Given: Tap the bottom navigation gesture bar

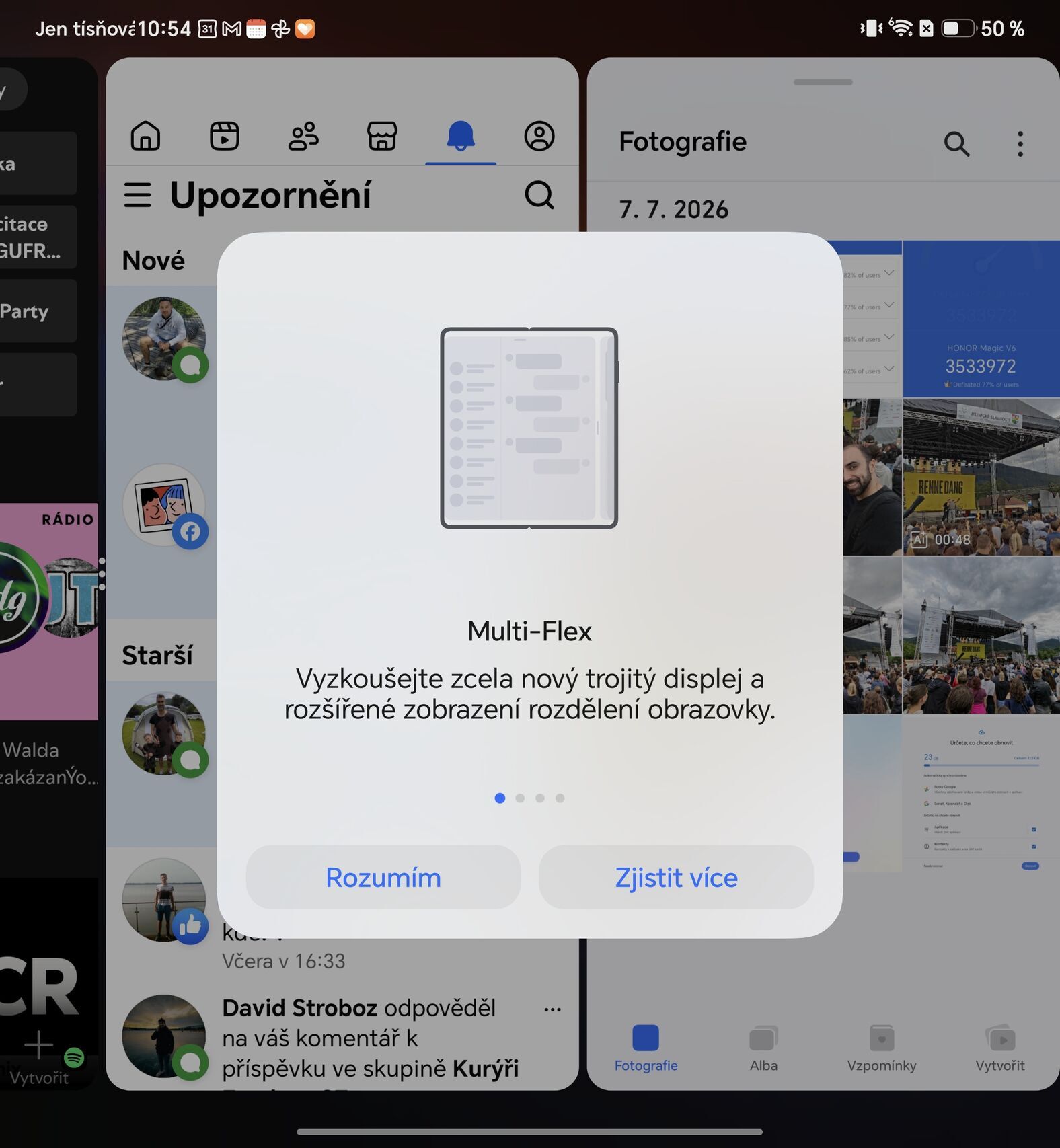Looking at the screenshot, I should tap(529, 1131).
